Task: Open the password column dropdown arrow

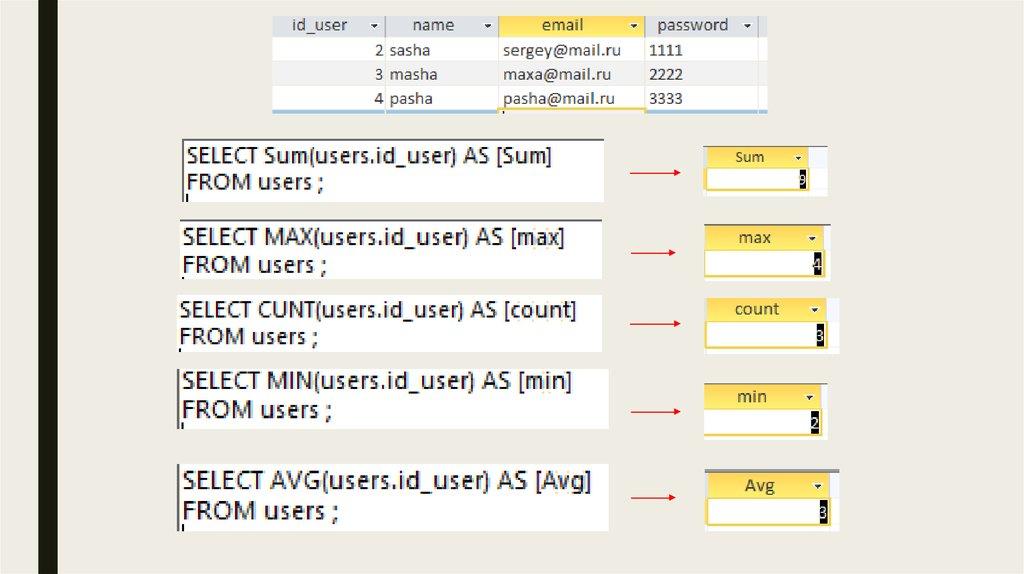Action: 749,26
